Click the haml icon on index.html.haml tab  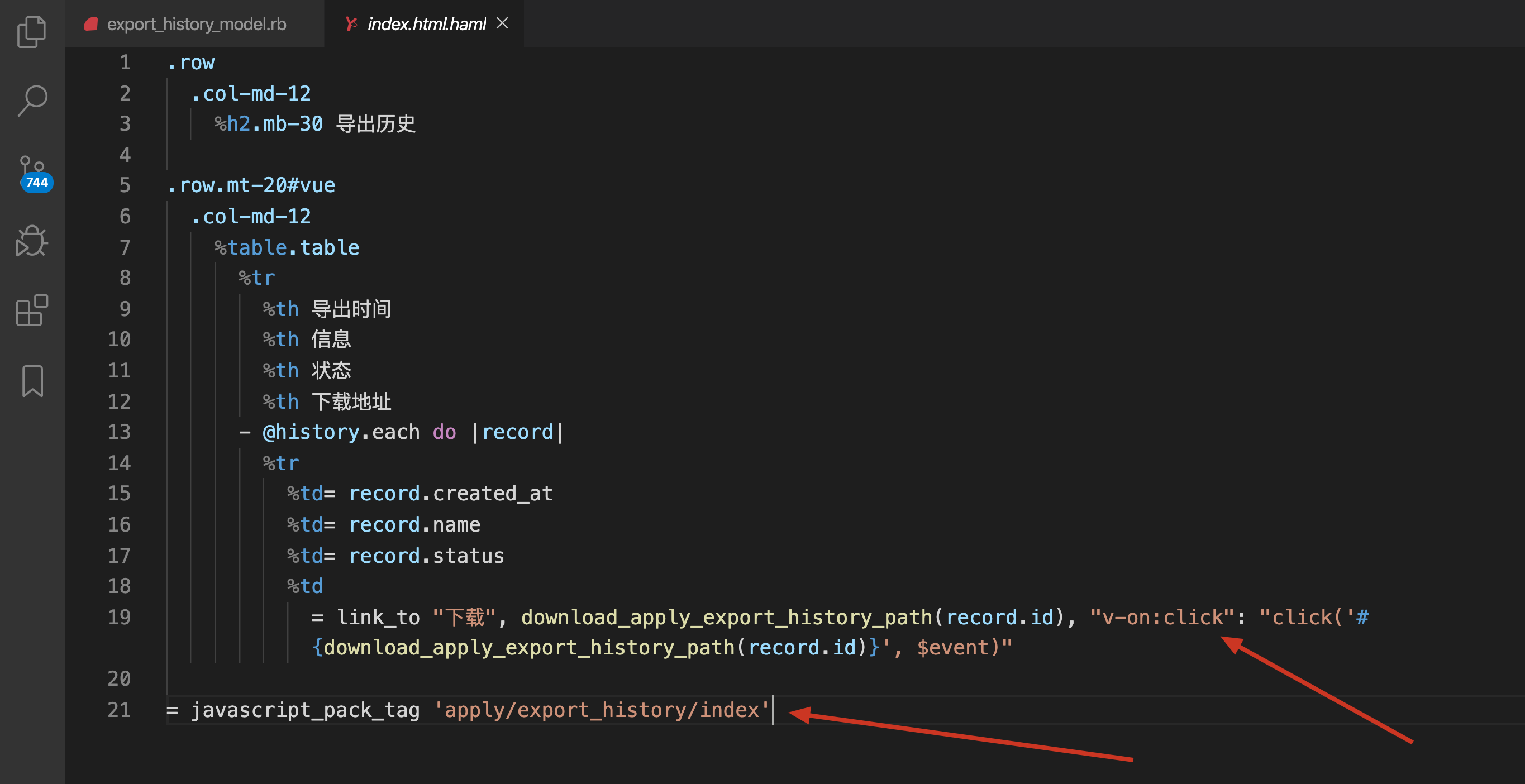point(352,24)
